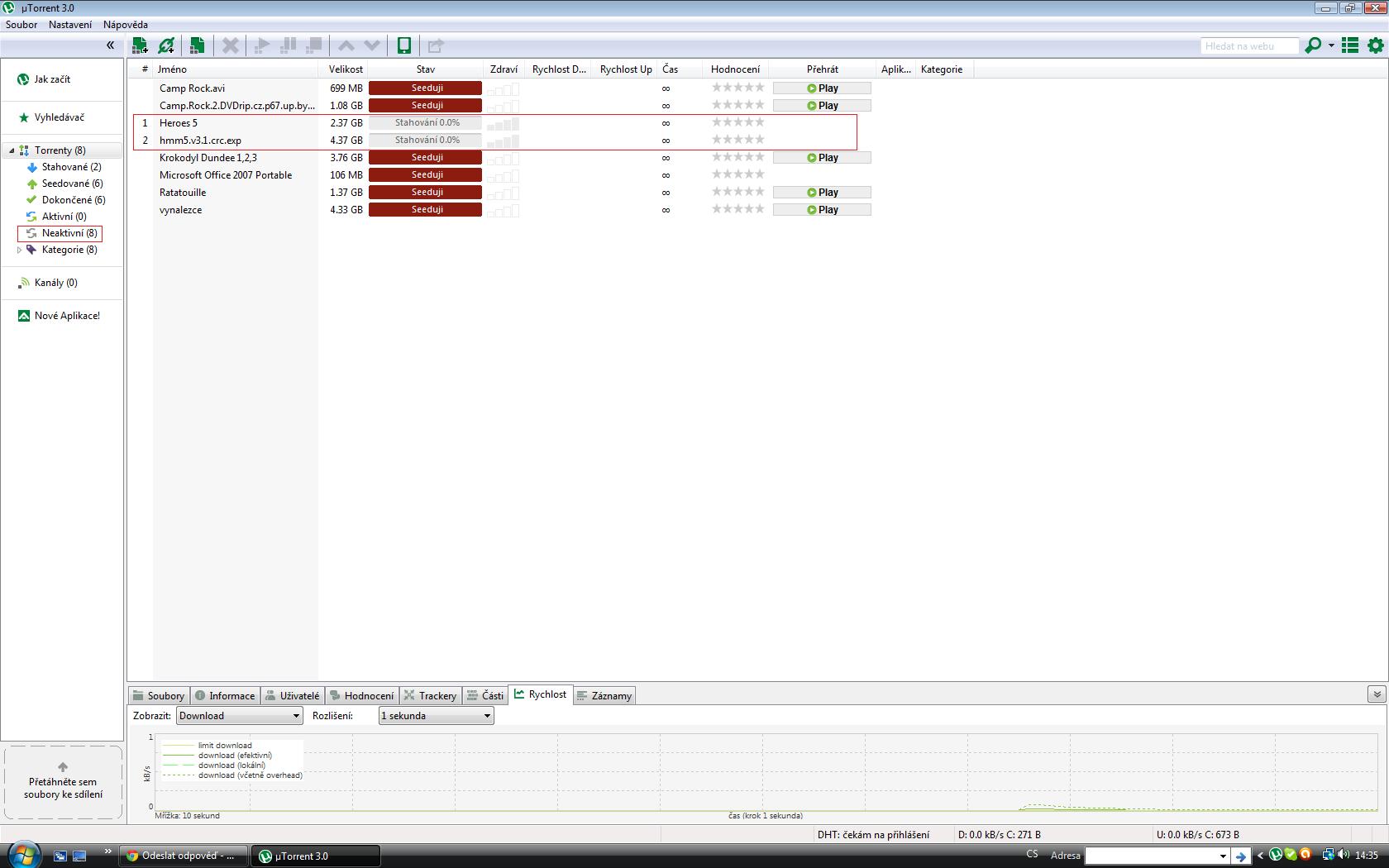
Task: Click the volume icon in system tray
Action: tap(1343, 855)
